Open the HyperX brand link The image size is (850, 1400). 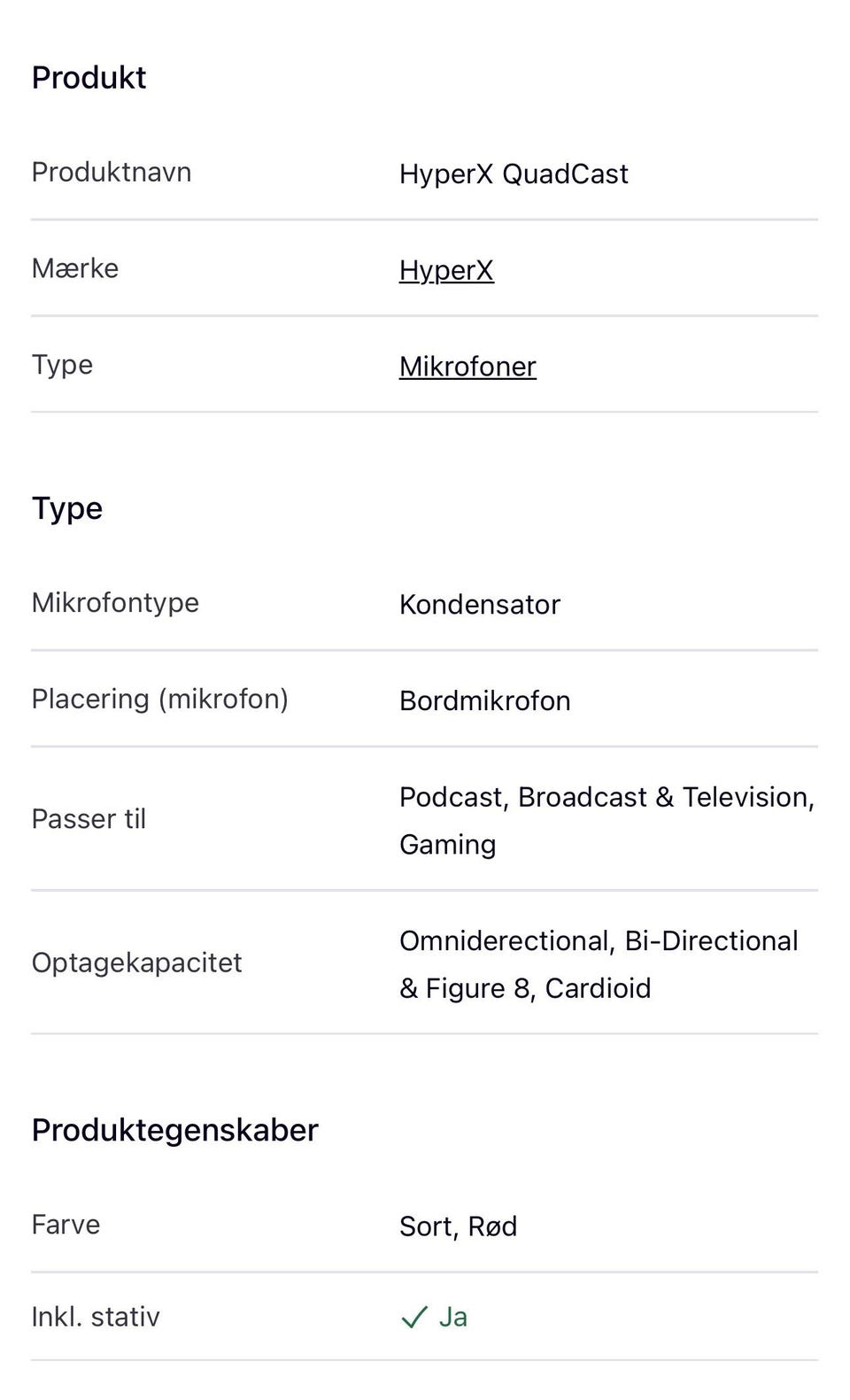tap(446, 270)
